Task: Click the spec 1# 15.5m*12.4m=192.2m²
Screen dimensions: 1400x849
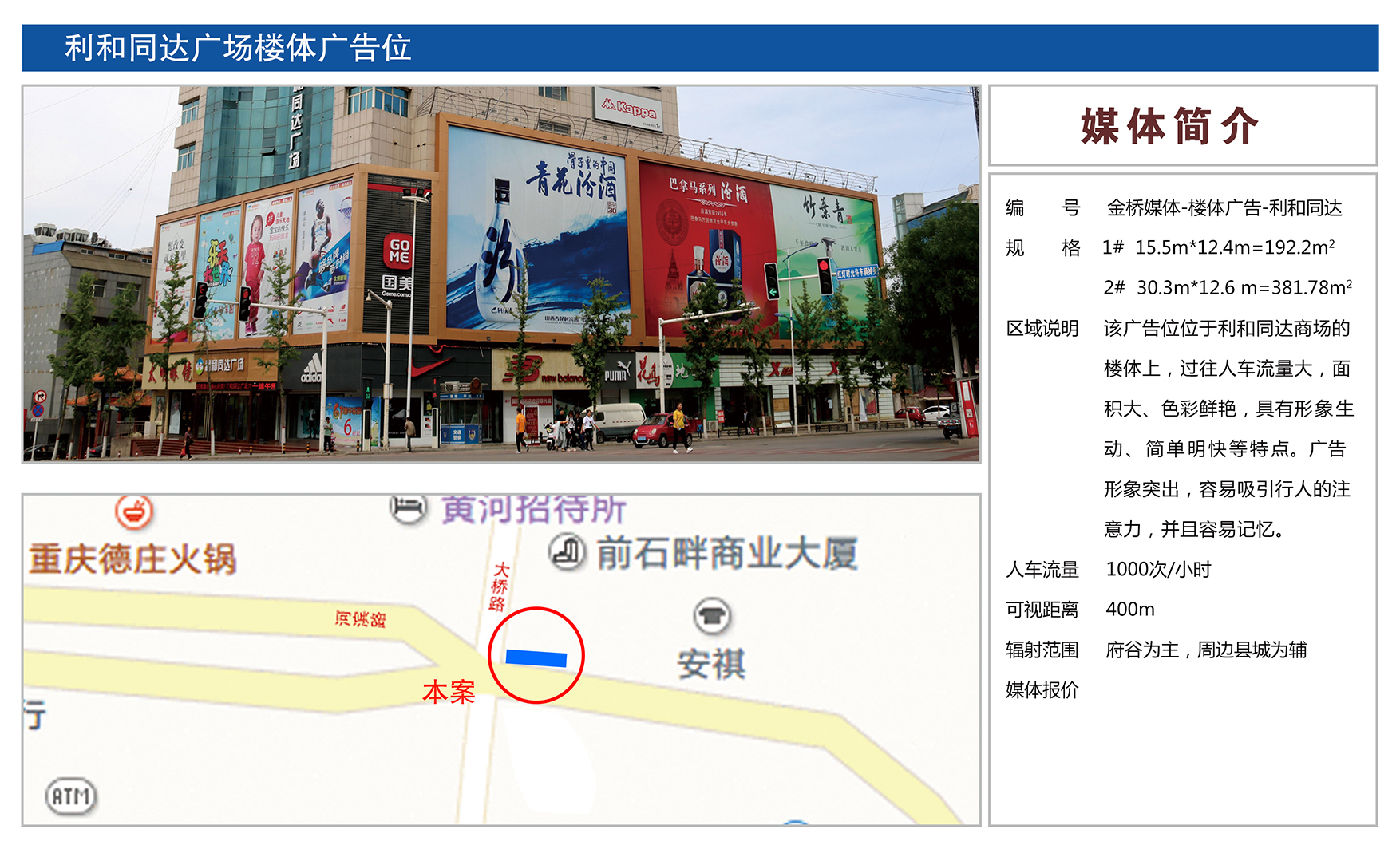Action: [1219, 247]
